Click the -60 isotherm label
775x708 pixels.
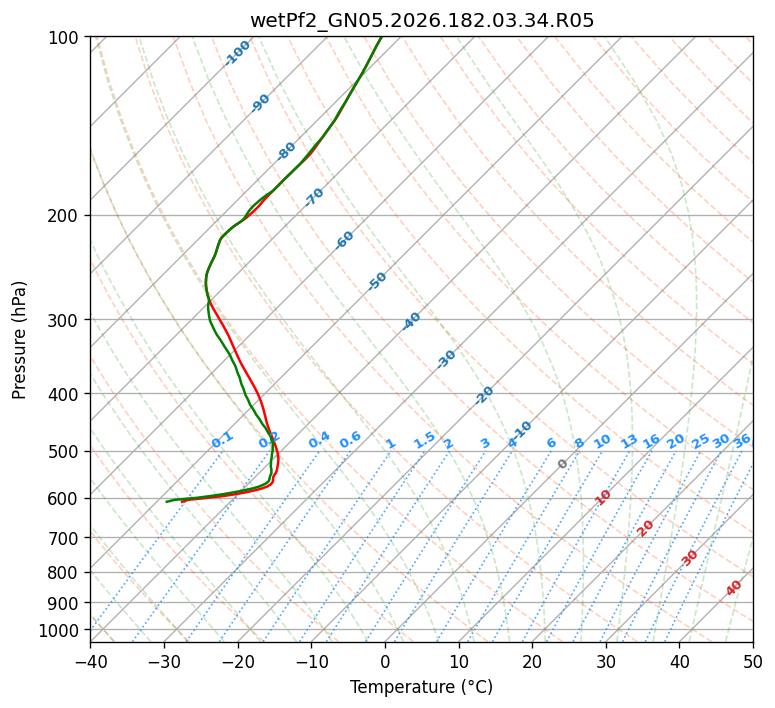pyautogui.click(x=344, y=240)
